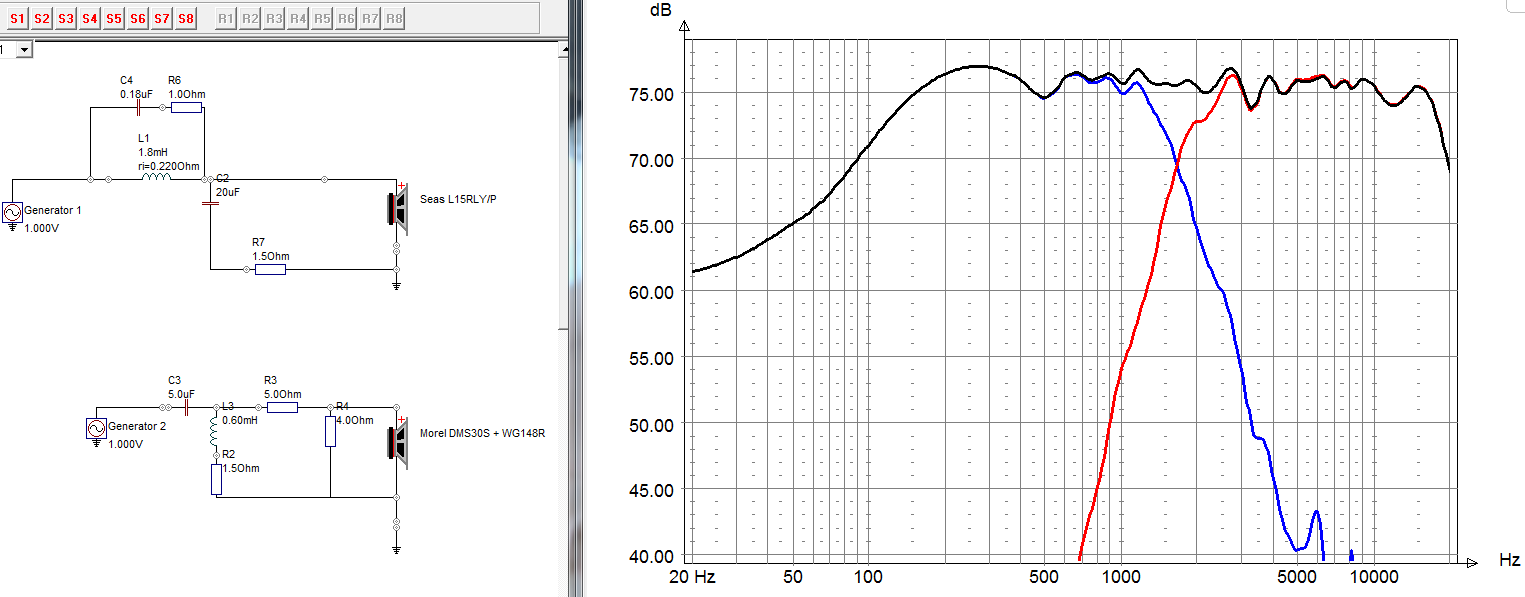Select capacitor C4 0.18uF symbol
The height and width of the screenshot is (597, 1525).
click(137, 105)
